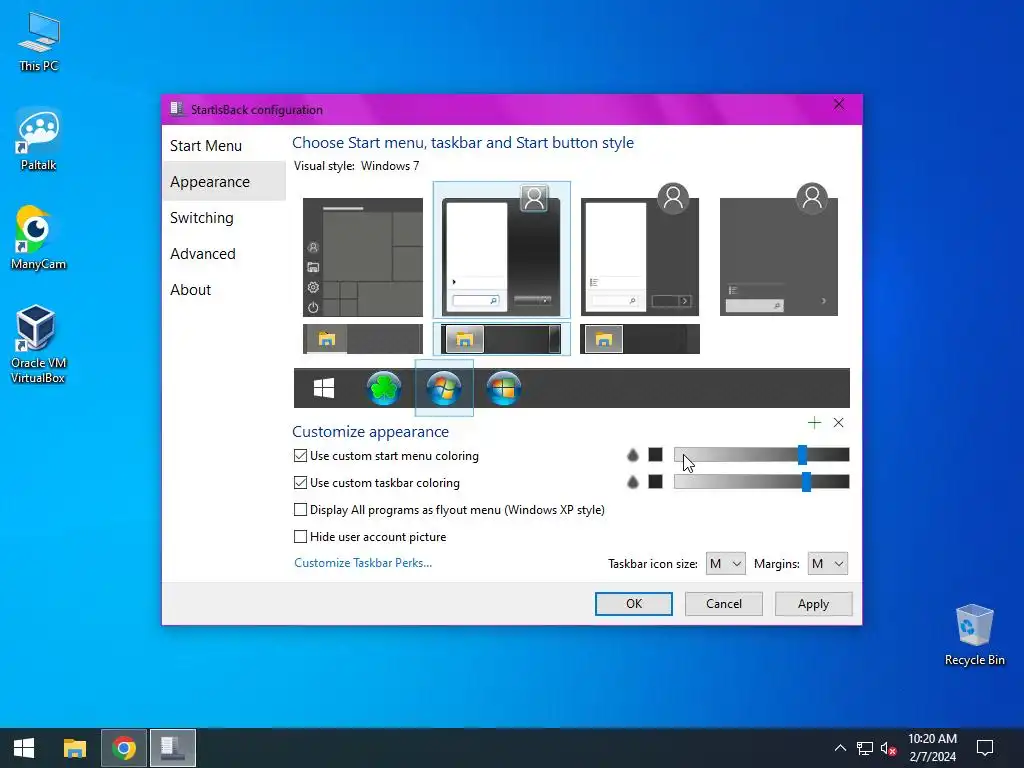Click the start menu opacity slider handle
Screen dimensions: 1024x768
pos(802,455)
